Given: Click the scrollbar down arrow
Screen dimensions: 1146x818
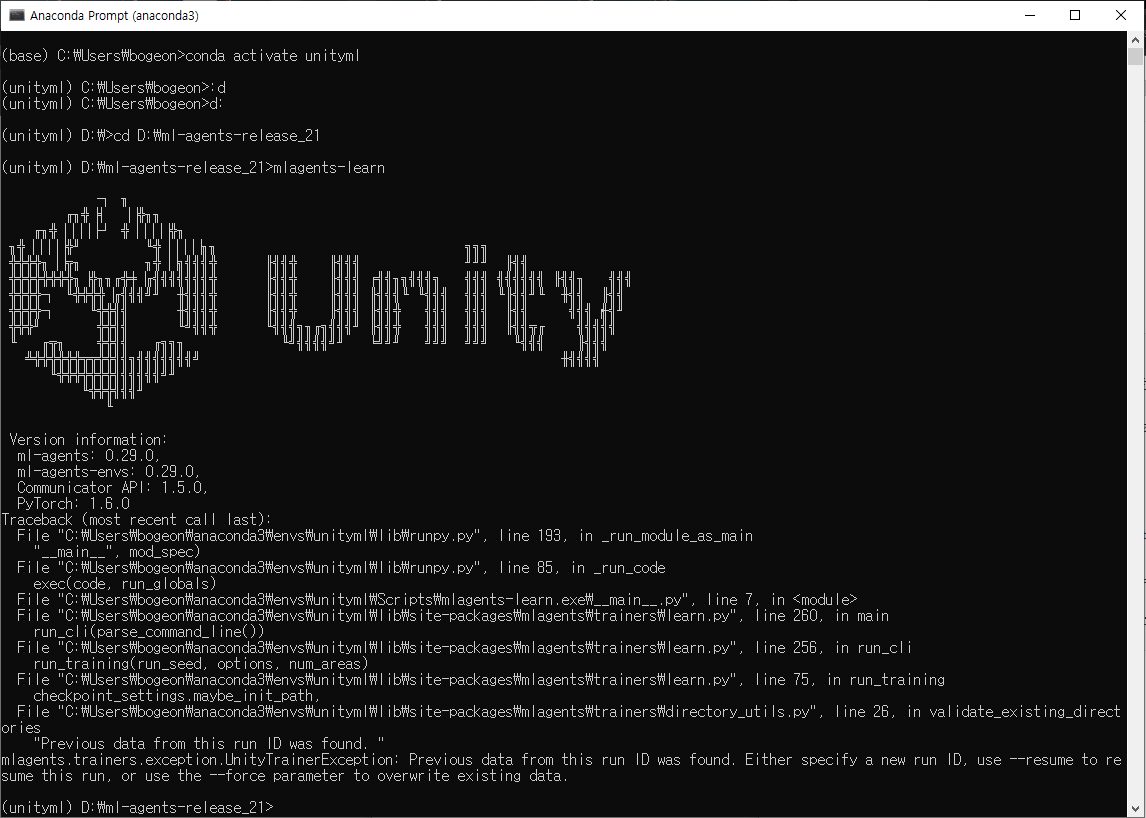Looking at the screenshot, I should pos(1136,808).
